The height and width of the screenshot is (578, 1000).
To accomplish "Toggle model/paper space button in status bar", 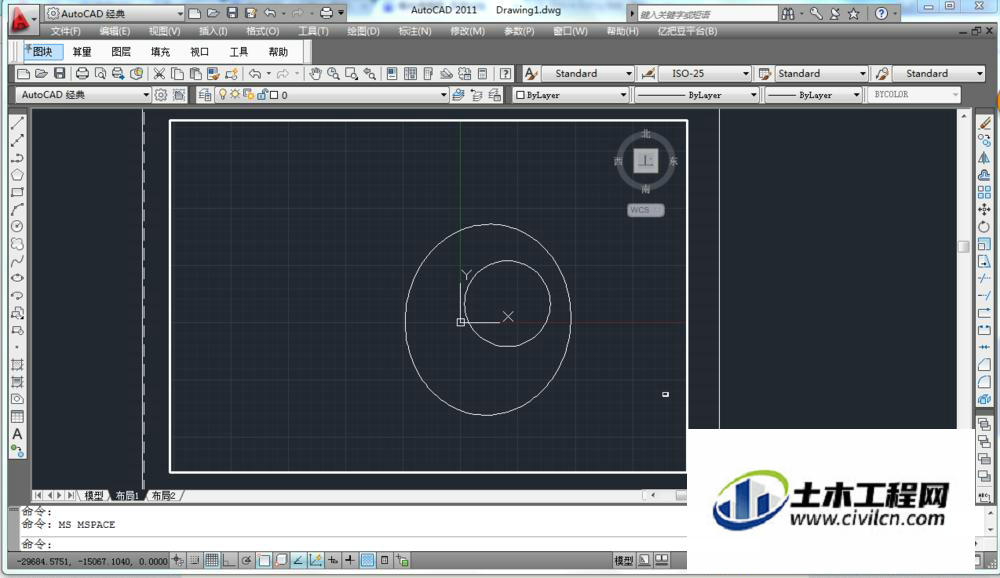I will pyautogui.click(x=624, y=561).
